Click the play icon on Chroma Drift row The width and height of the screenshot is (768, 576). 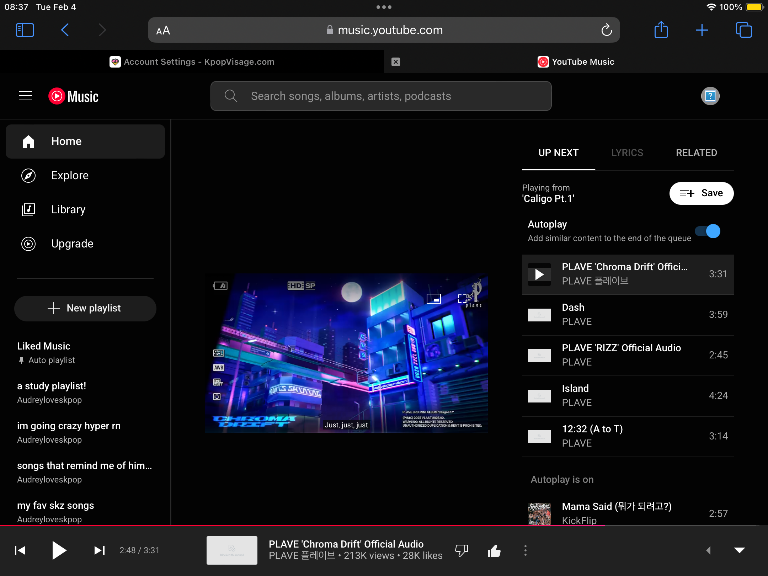pos(539,274)
